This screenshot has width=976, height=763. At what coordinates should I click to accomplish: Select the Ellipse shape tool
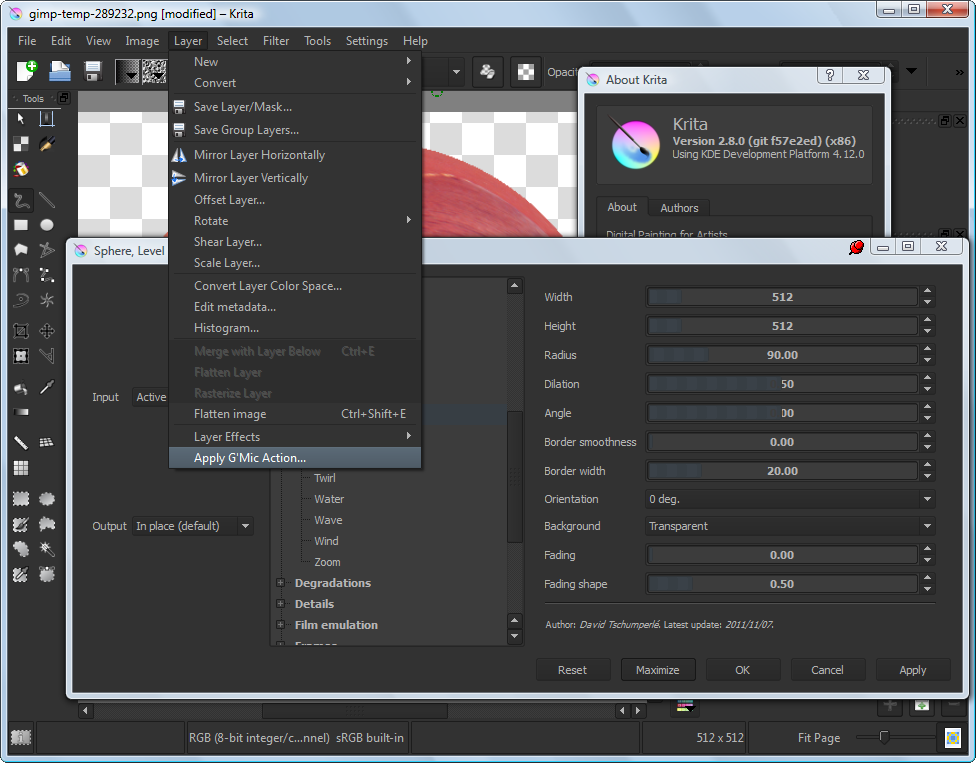47,225
